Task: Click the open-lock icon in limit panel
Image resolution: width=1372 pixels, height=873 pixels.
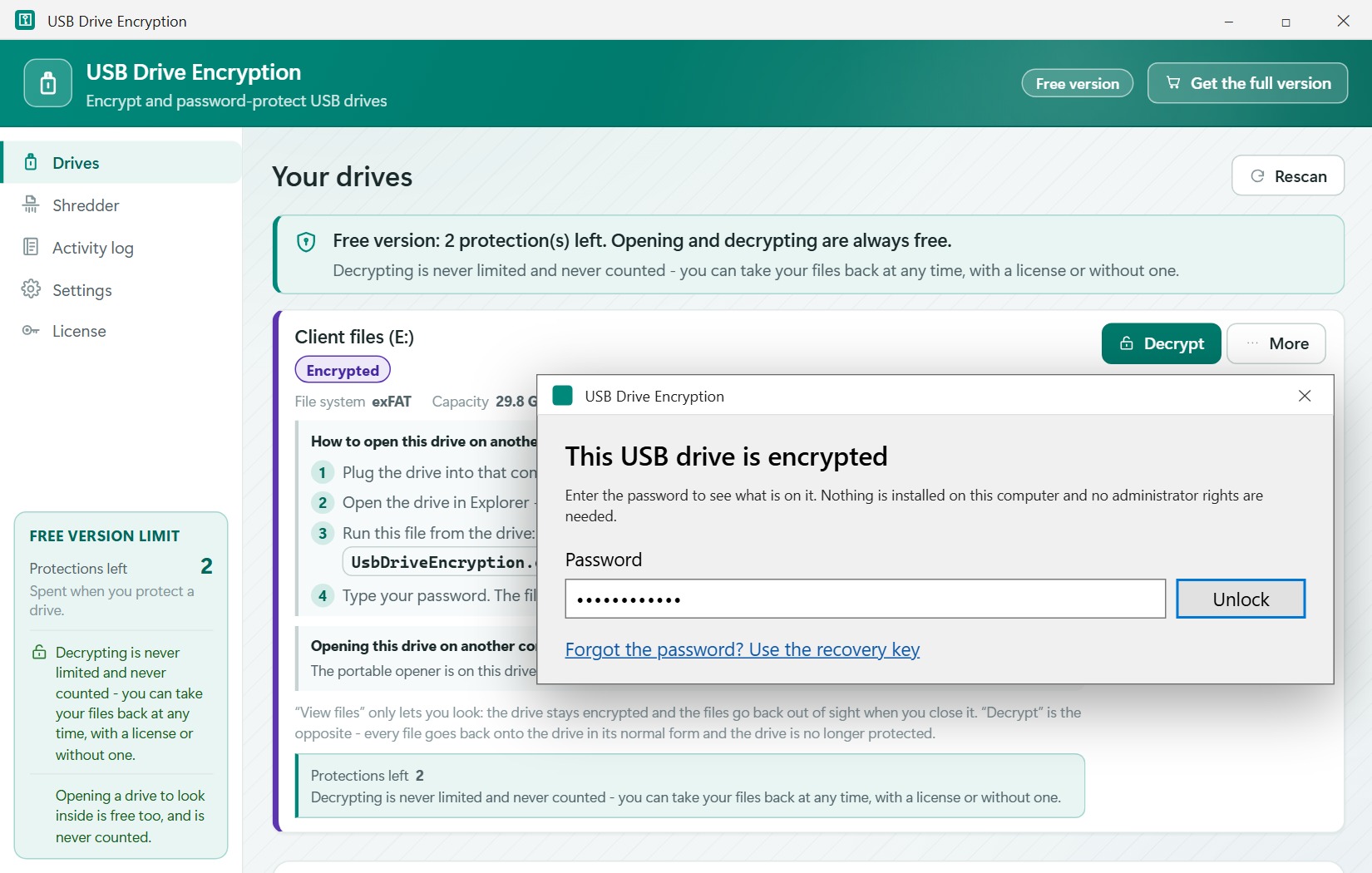Action: point(39,653)
